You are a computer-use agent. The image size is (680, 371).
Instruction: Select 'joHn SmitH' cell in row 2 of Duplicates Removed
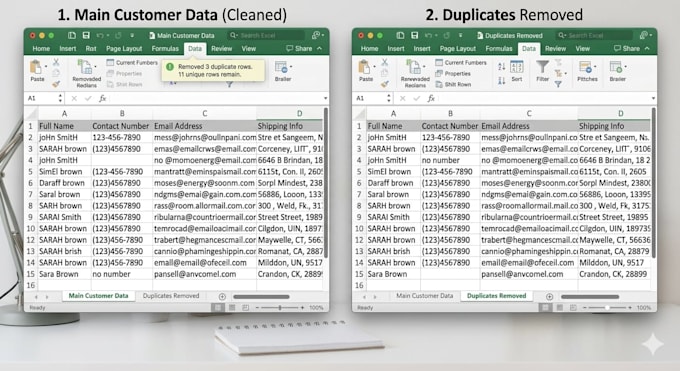click(393, 138)
